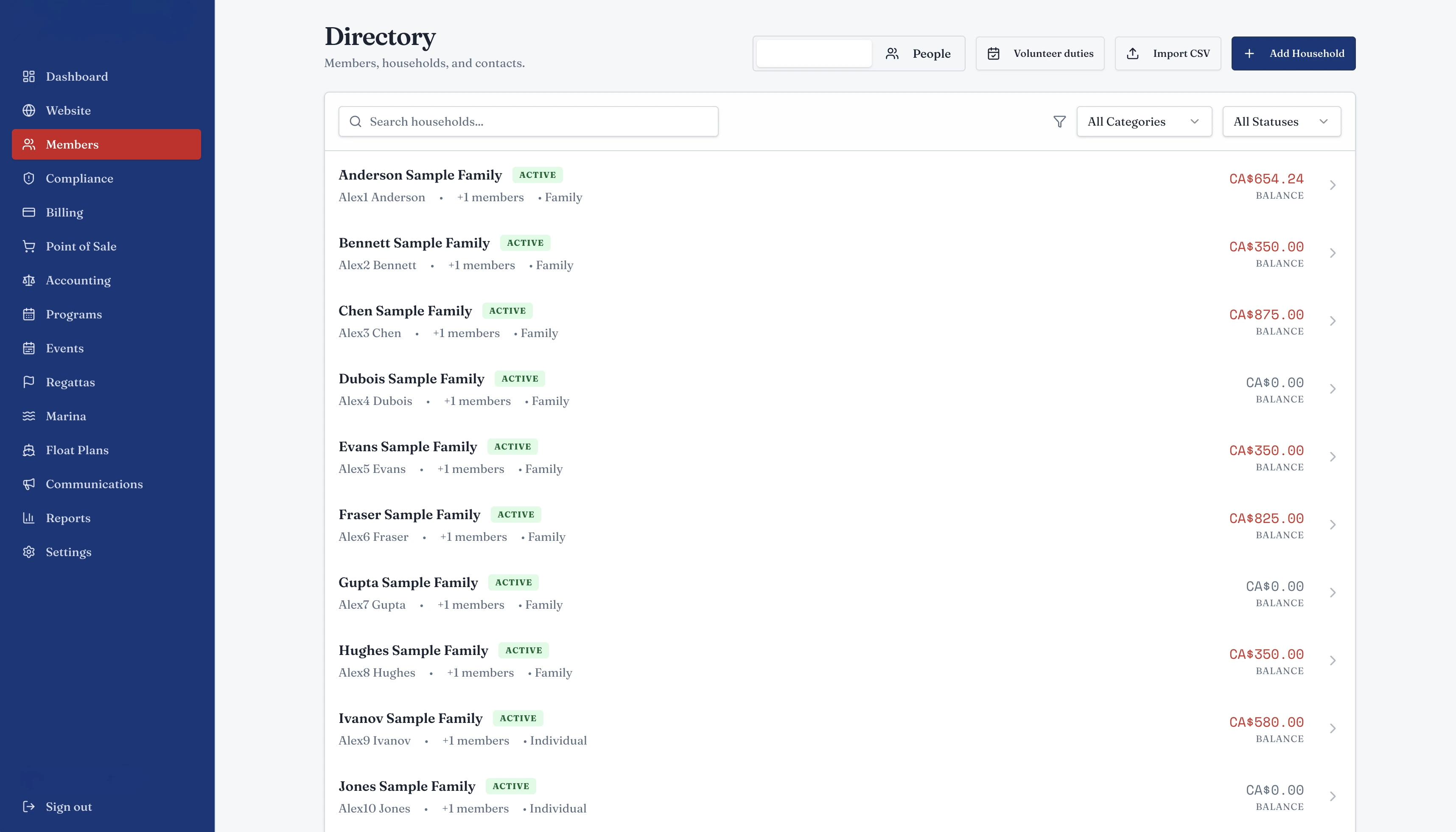Open the Hughes Sample Family name
The height and width of the screenshot is (832, 1456).
[x=413, y=650]
